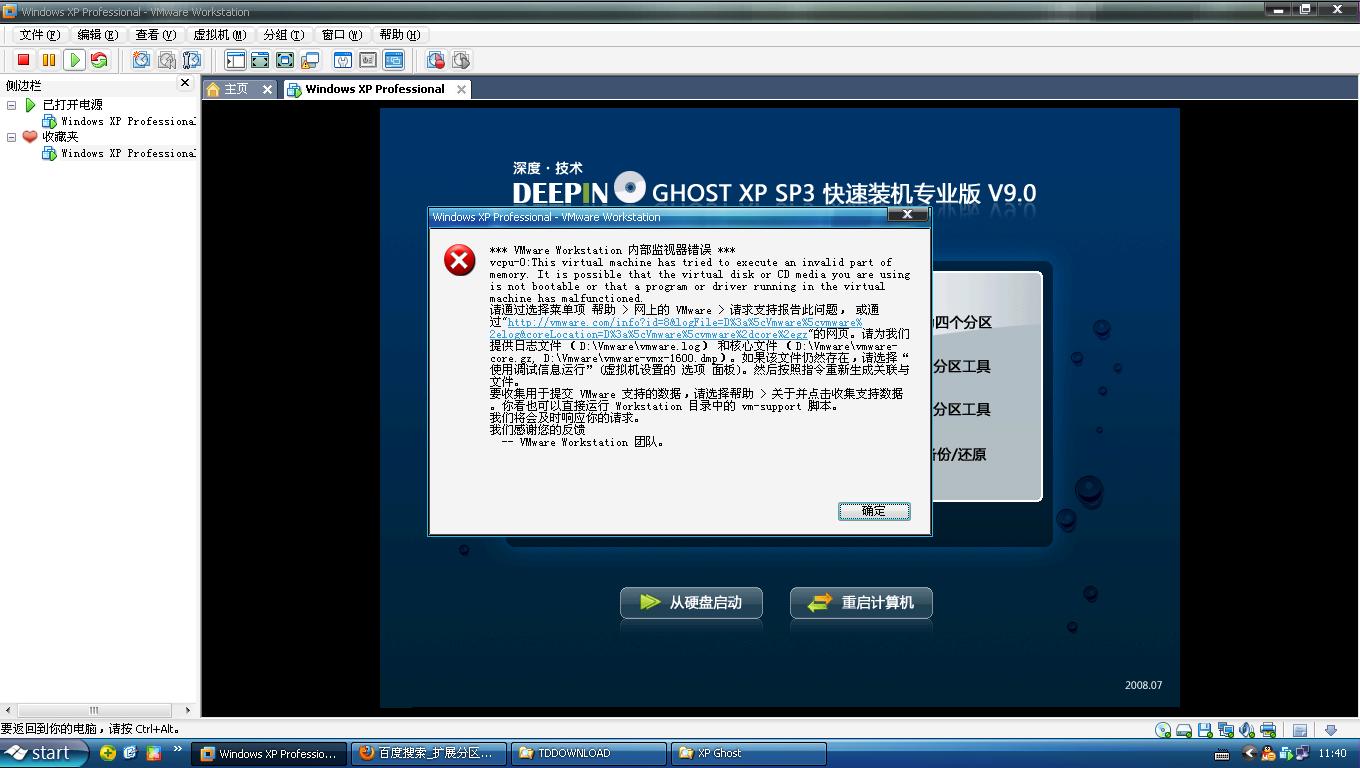Open the 帮助 menu
This screenshot has width=1360, height=768.
tap(400, 35)
